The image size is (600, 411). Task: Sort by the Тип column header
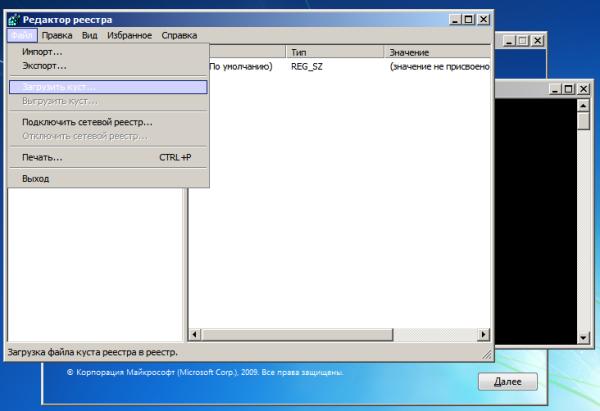click(335, 51)
